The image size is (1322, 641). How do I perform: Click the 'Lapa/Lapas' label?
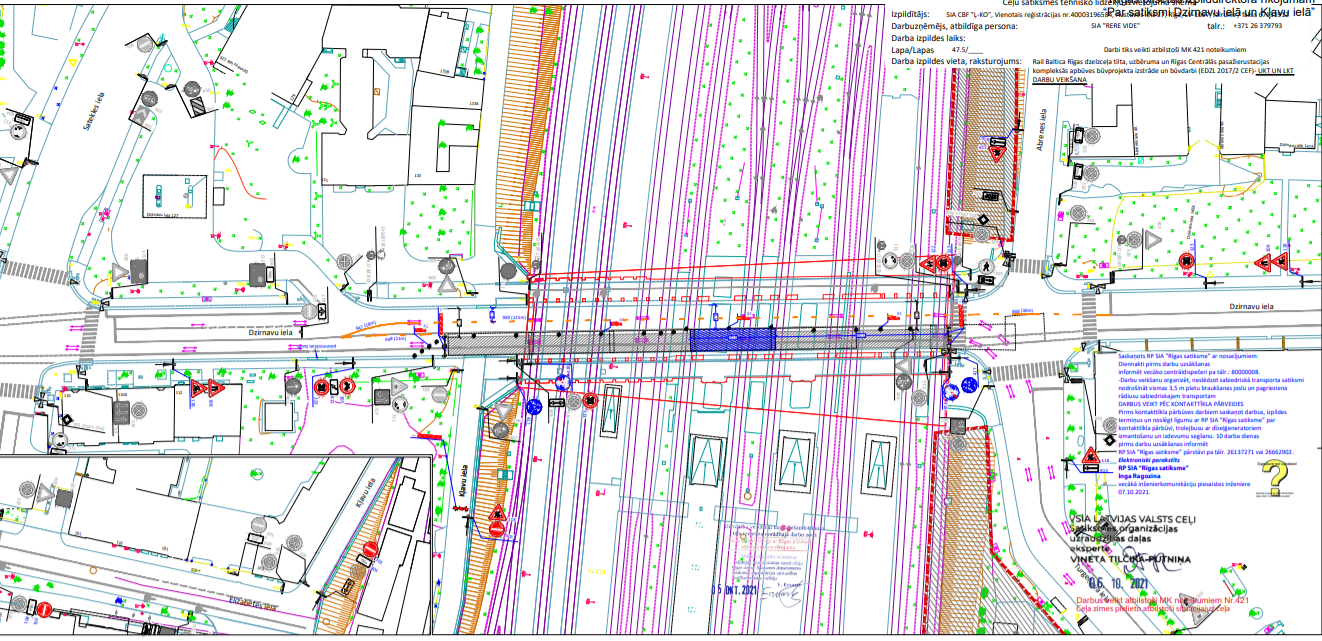[x=911, y=49]
